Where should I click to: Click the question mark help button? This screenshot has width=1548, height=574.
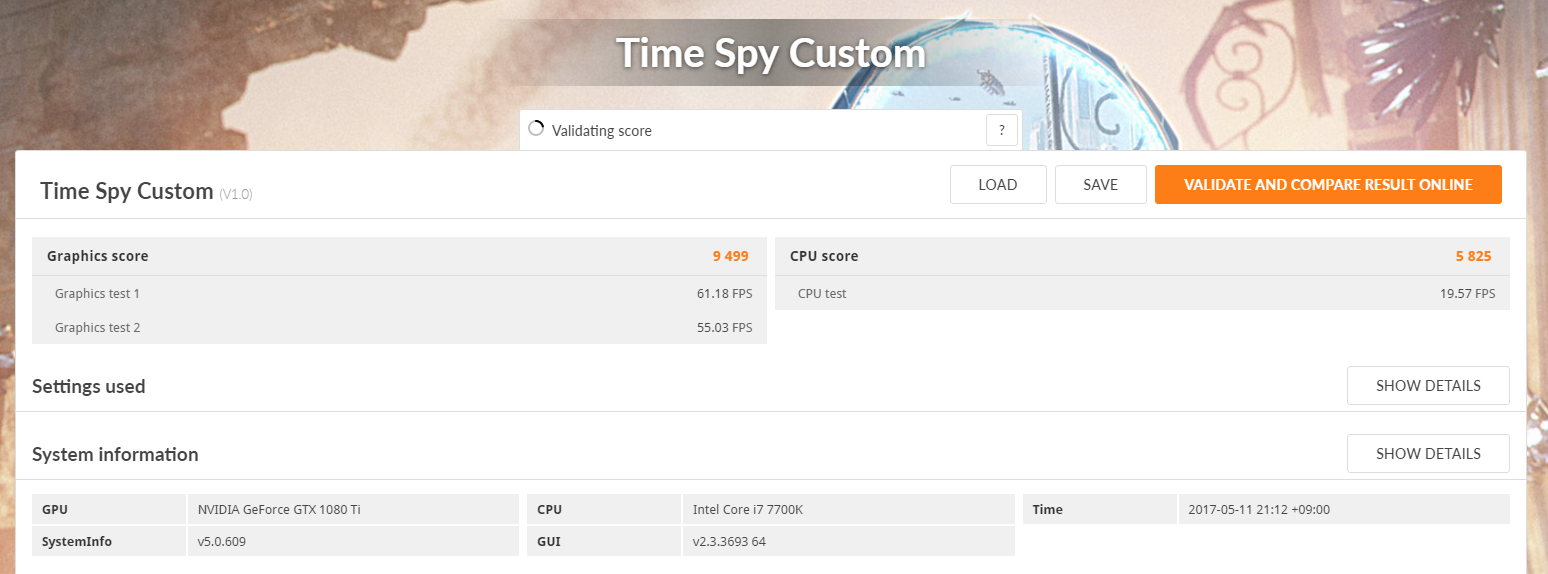1001,130
